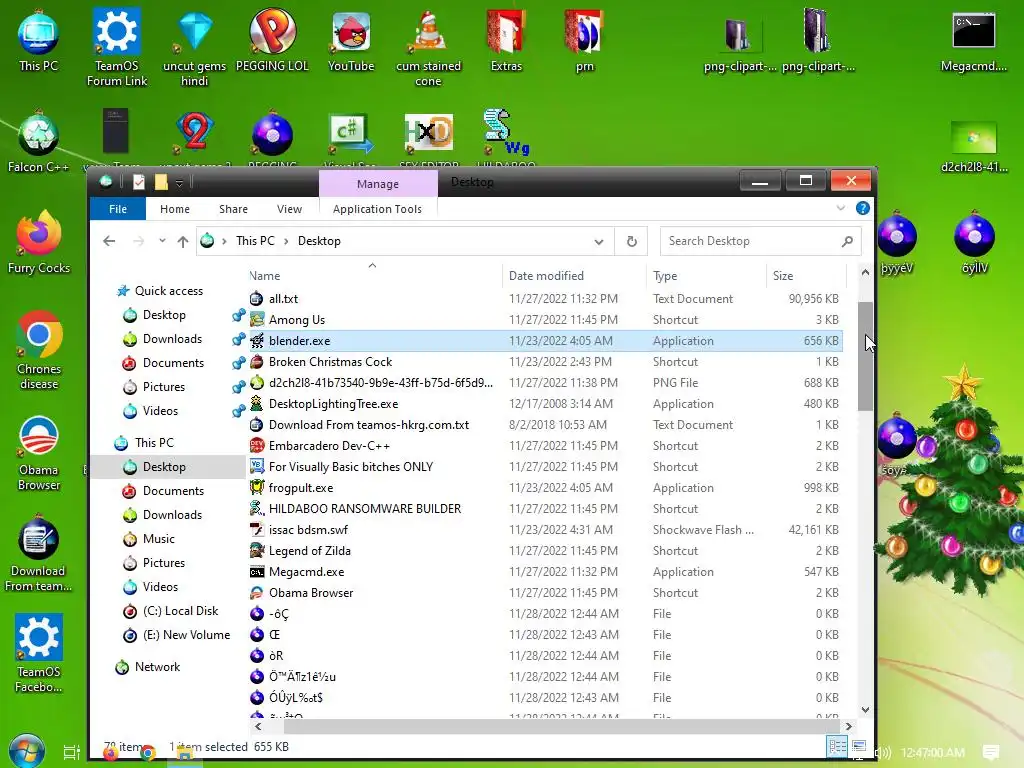Viewport: 1024px width, 768px height.
Task: Select Pictures under Quick access
Action: click(163, 387)
